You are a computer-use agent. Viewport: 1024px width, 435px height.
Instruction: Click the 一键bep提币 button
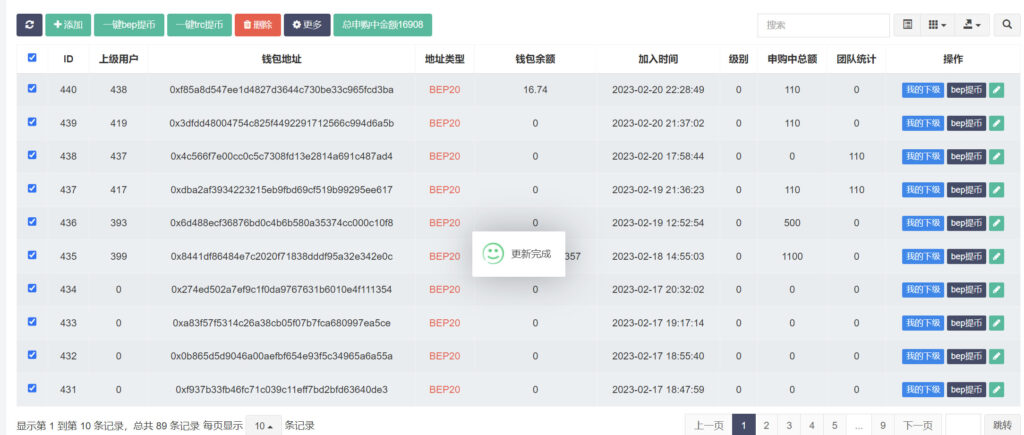point(129,24)
